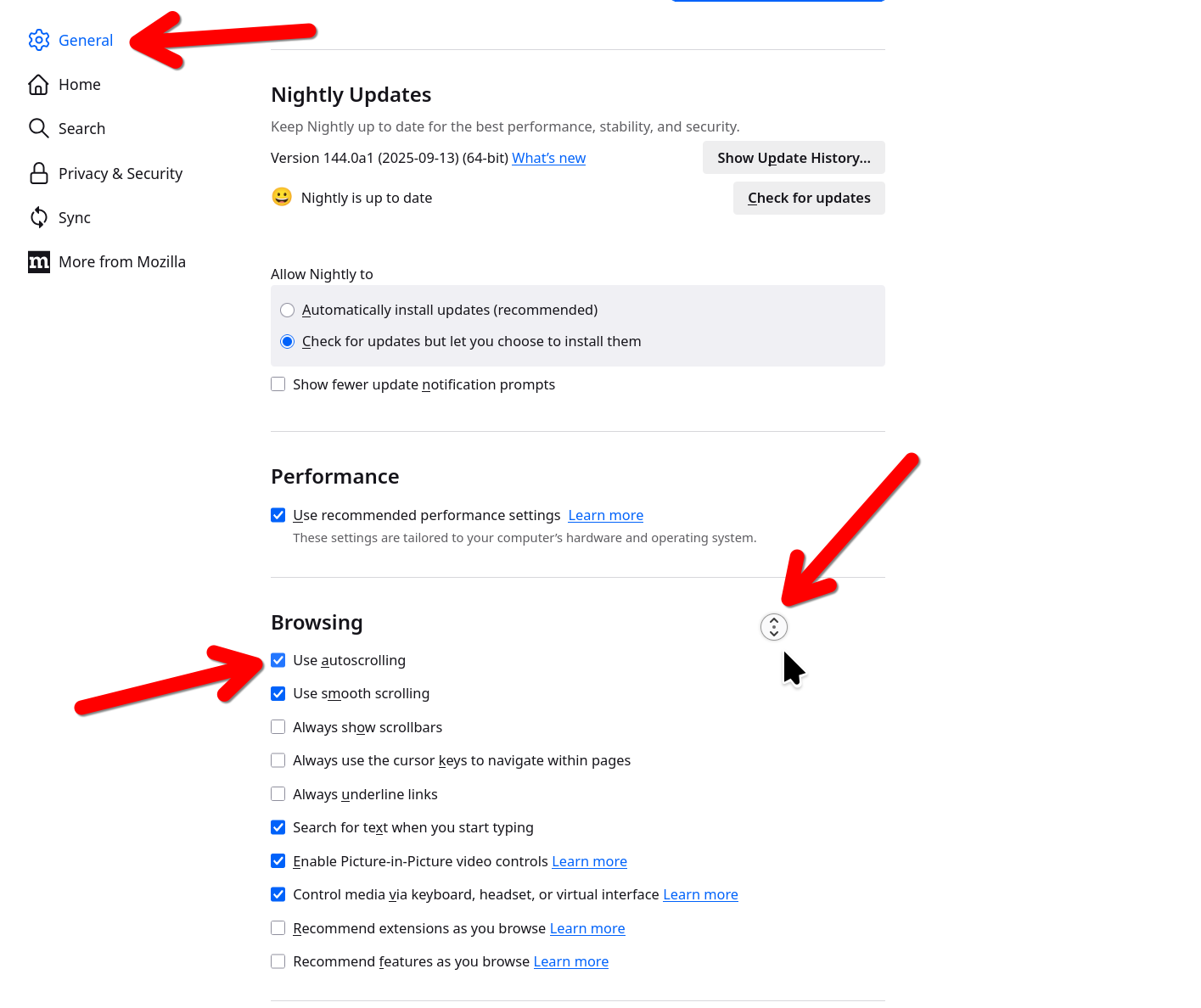Click the Sync arrows icon
Screen dimensions: 1201x1008
[38, 217]
